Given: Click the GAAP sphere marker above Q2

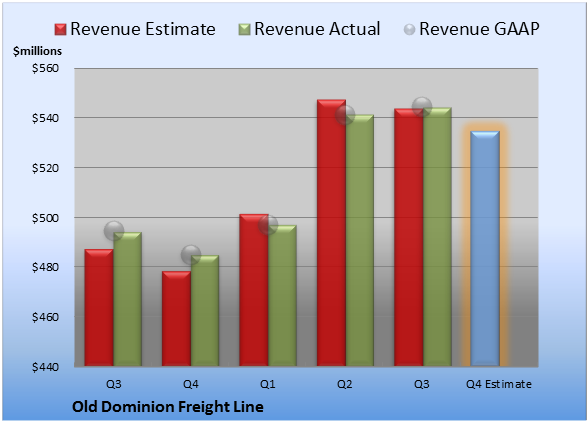Looking at the screenshot, I should 345,115.
